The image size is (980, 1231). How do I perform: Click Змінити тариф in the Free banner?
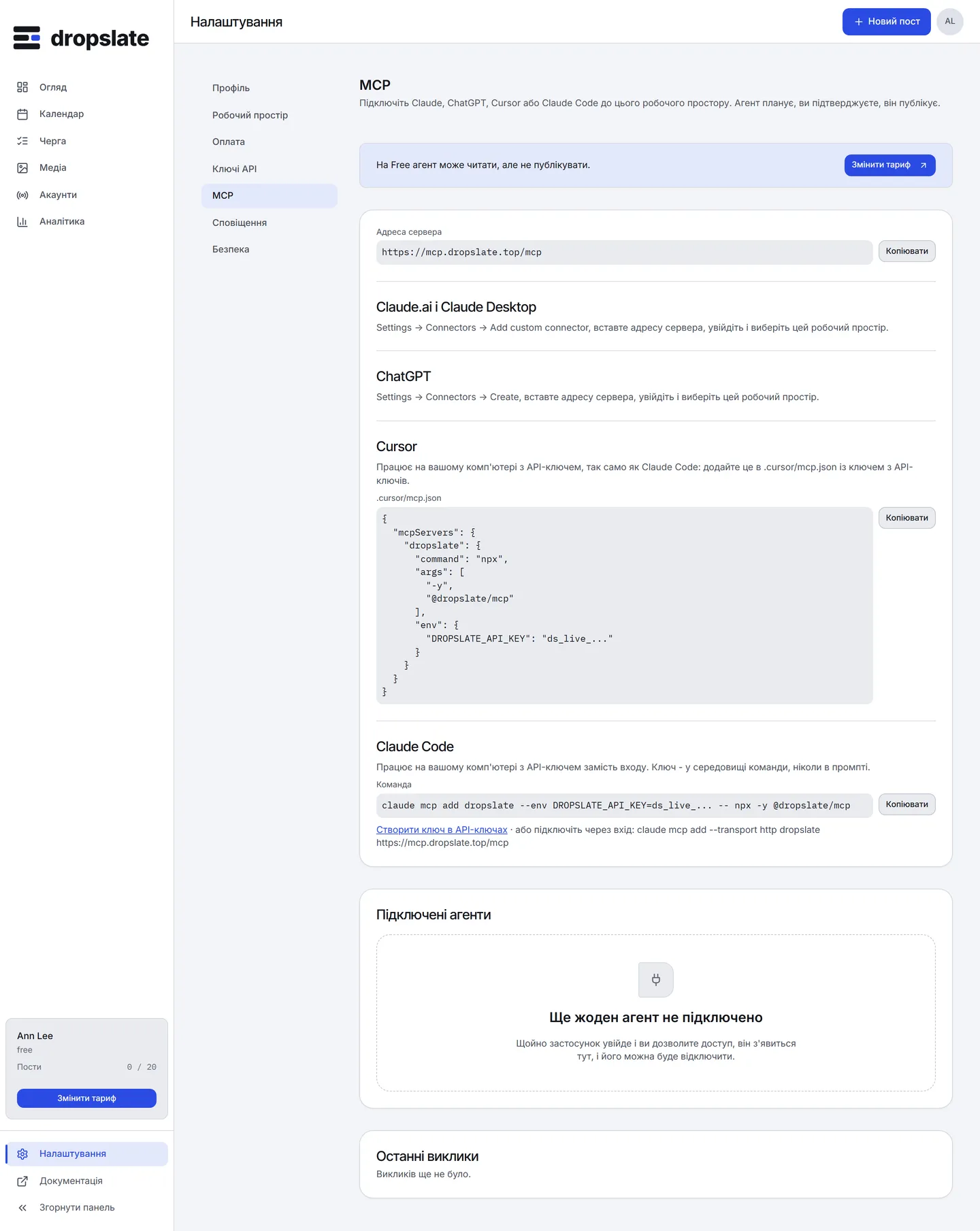(889, 165)
